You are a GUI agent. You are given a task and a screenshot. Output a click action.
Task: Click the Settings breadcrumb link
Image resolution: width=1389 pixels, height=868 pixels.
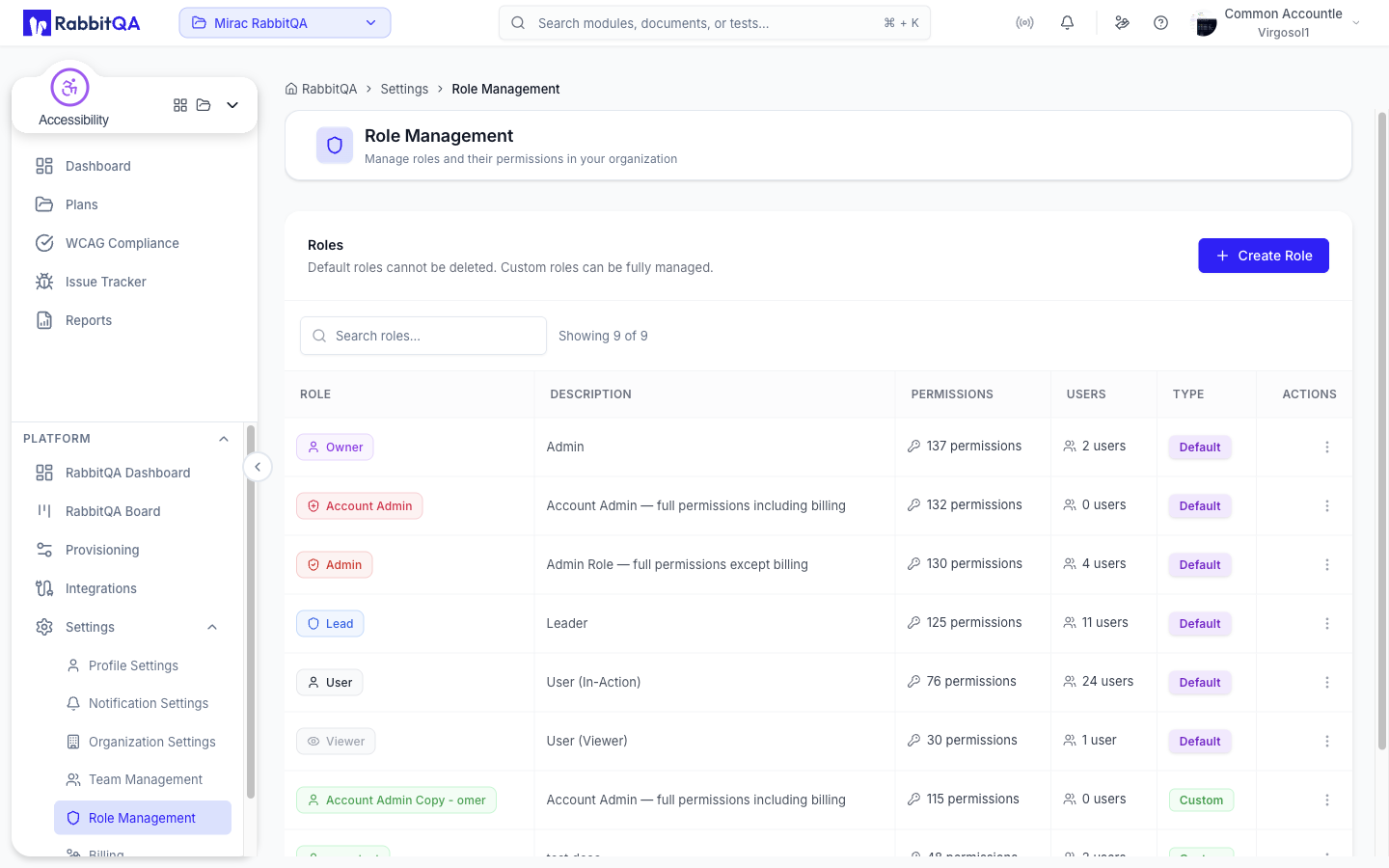[404, 89]
